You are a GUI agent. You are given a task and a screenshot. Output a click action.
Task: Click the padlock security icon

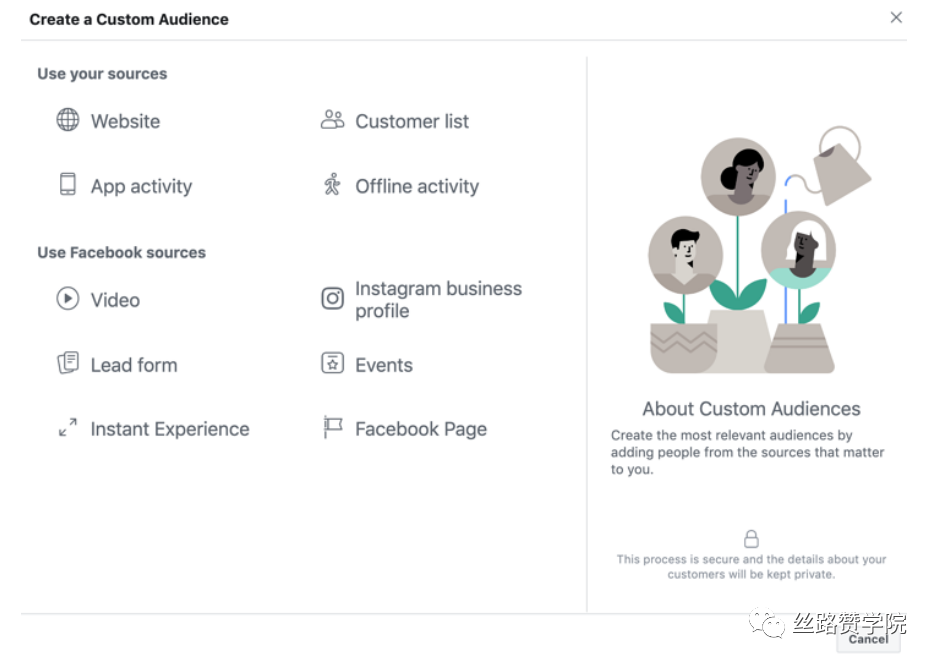(751, 539)
